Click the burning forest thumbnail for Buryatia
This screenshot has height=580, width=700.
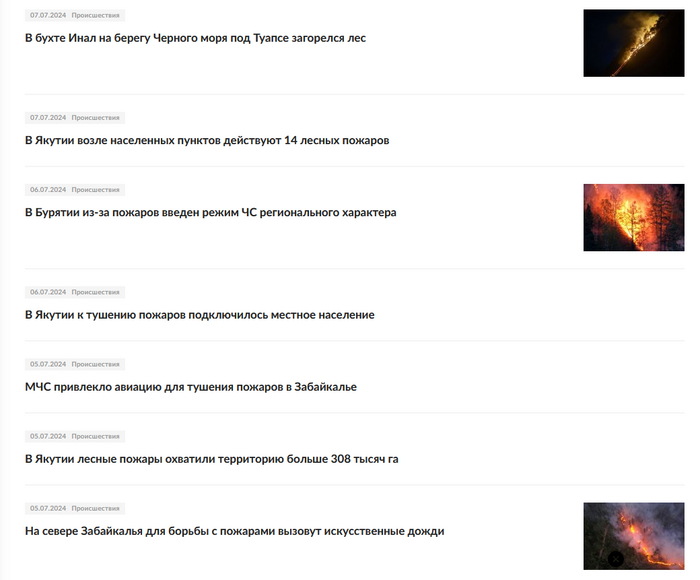[x=633, y=217]
